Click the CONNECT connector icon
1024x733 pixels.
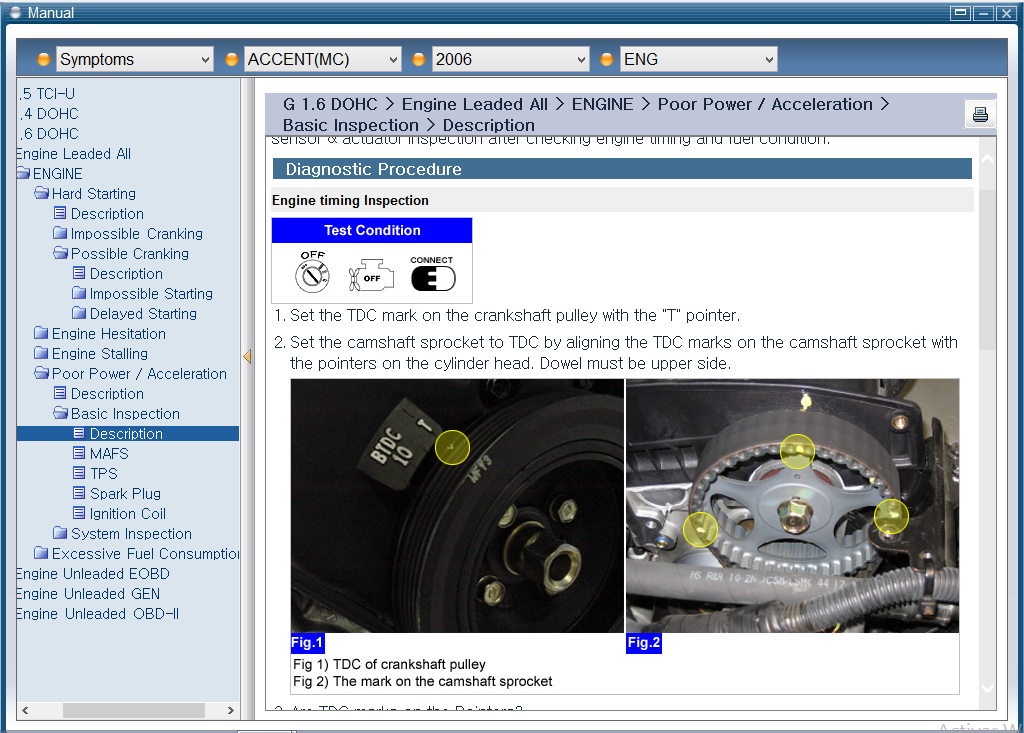[x=432, y=274]
